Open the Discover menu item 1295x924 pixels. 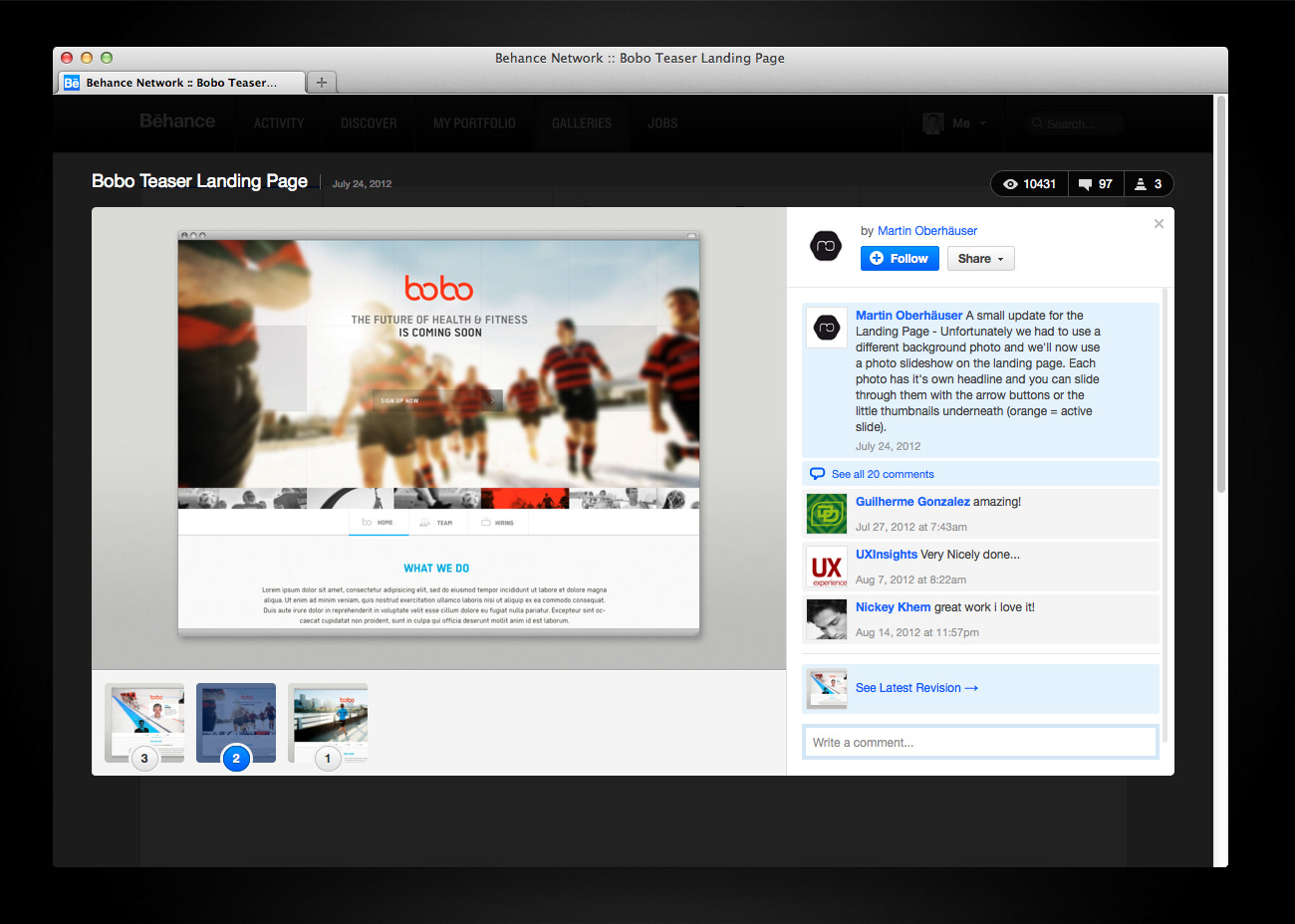click(369, 123)
